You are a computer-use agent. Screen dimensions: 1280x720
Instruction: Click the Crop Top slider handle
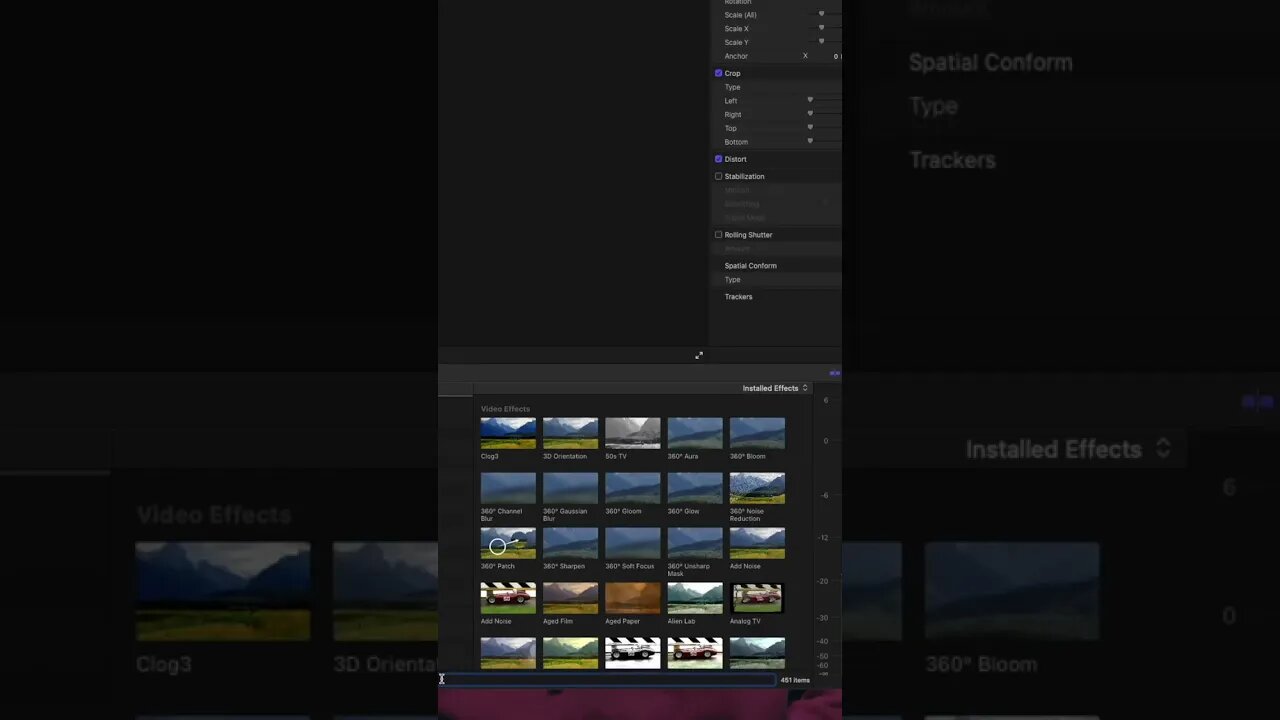[810, 128]
